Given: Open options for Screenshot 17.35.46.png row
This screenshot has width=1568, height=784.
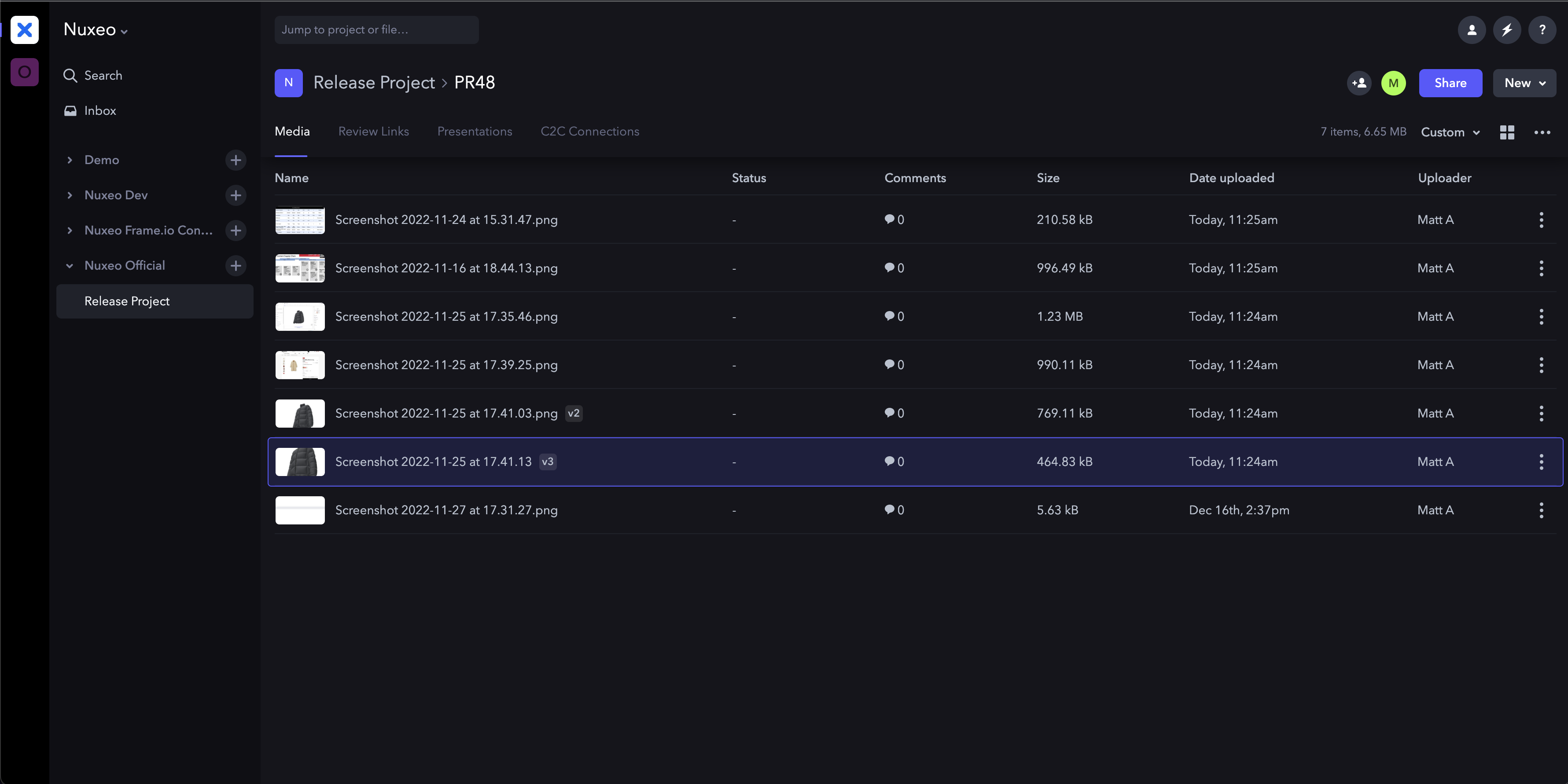Looking at the screenshot, I should [x=1541, y=317].
